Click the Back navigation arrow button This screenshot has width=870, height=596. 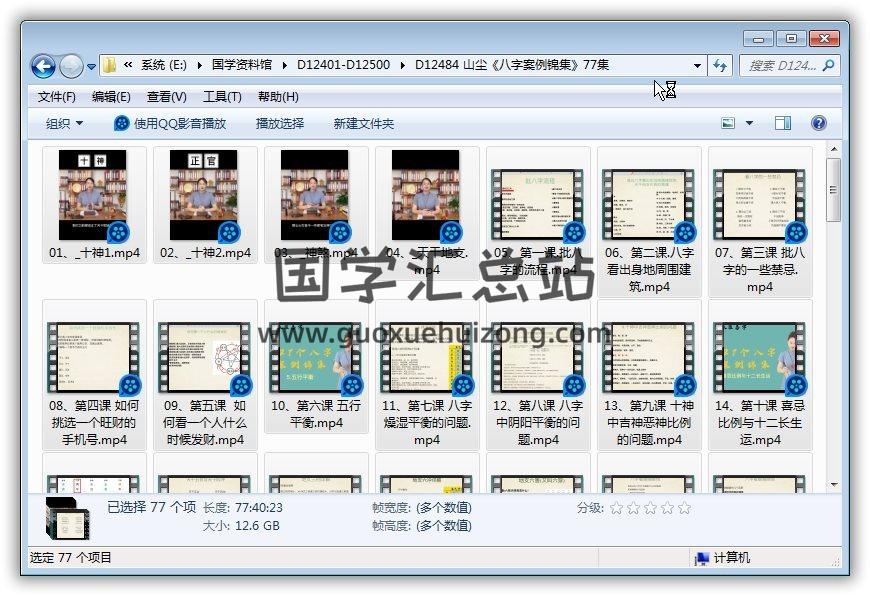[x=43, y=67]
